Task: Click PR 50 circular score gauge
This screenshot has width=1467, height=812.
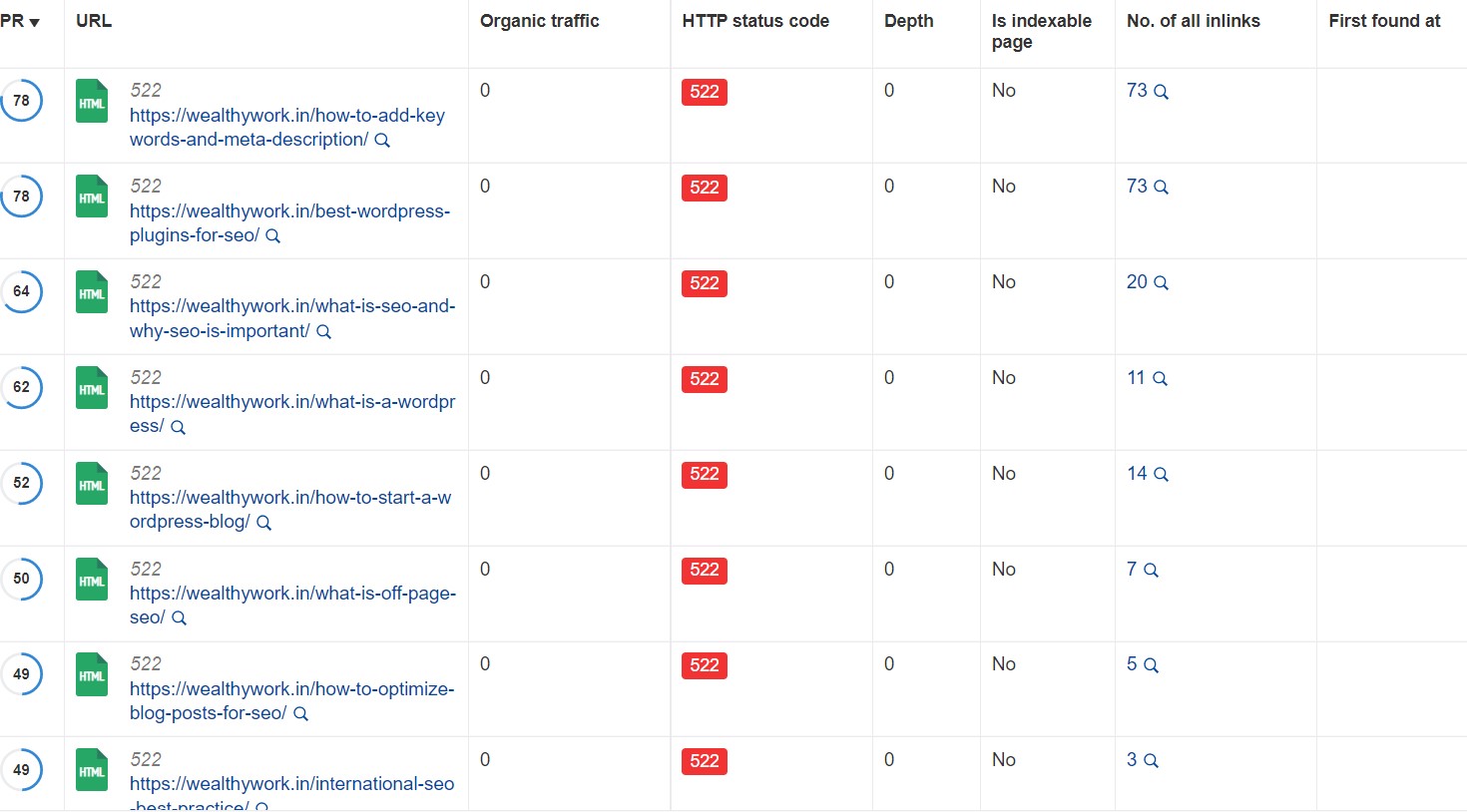Action: [21, 579]
